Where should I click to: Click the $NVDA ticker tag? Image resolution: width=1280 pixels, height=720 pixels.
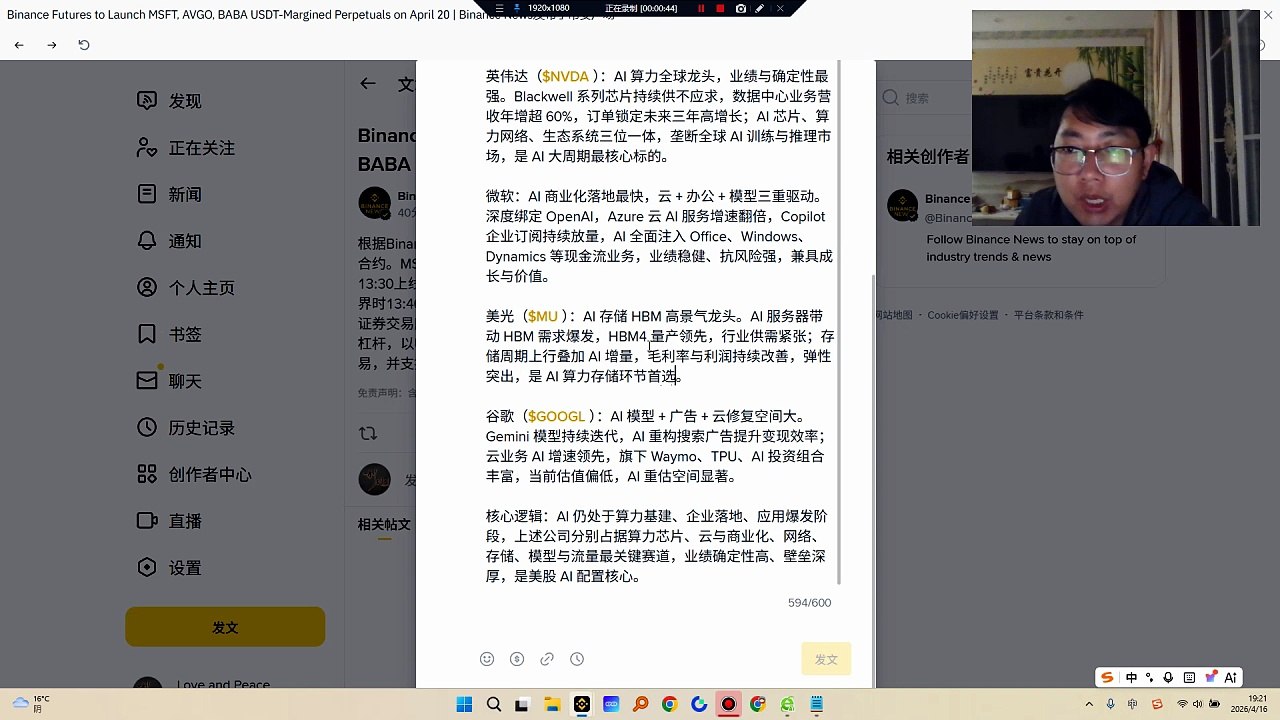tap(565, 76)
